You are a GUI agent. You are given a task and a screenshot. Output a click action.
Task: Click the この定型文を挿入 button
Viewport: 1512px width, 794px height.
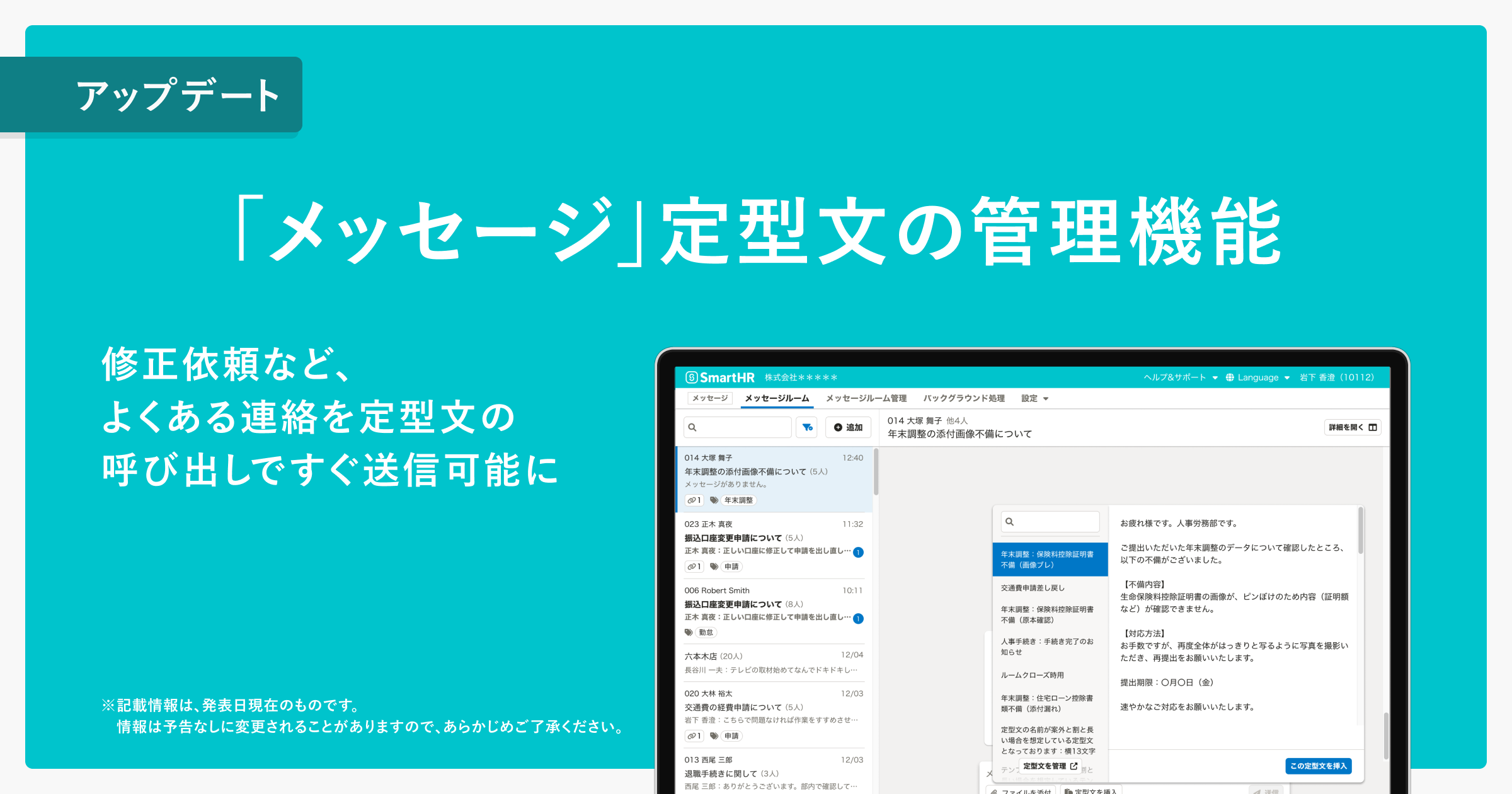pos(1318,766)
